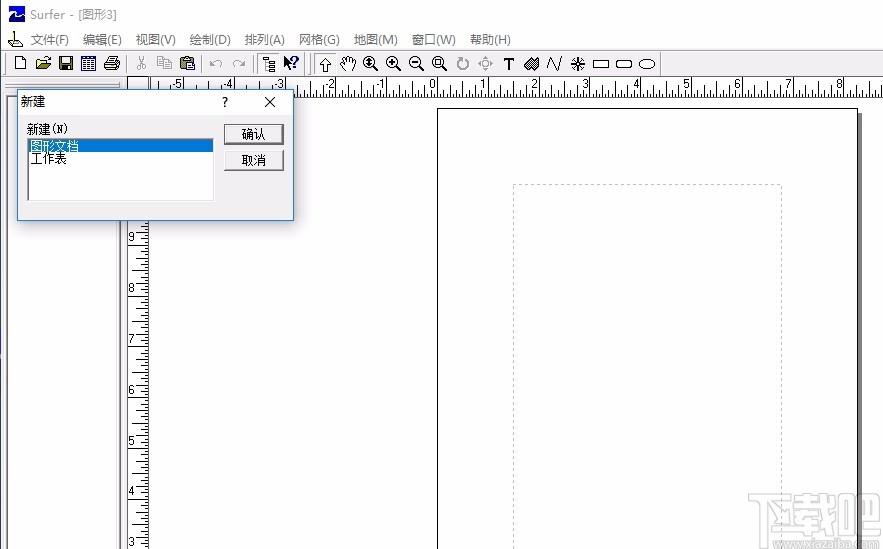Open the 视图(V) menu
This screenshot has height=549, width=883.
(x=155, y=39)
